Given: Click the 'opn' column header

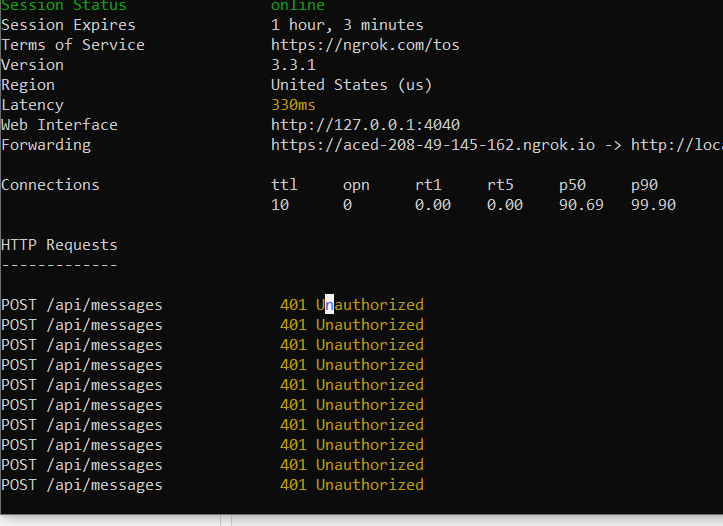Looking at the screenshot, I should (356, 186).
